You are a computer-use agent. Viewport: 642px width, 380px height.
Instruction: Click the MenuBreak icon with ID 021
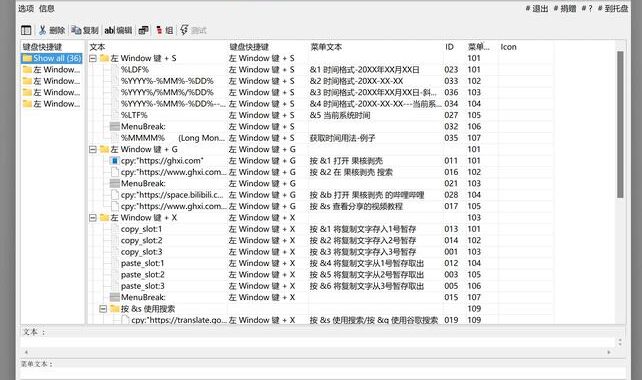point(115,183)
